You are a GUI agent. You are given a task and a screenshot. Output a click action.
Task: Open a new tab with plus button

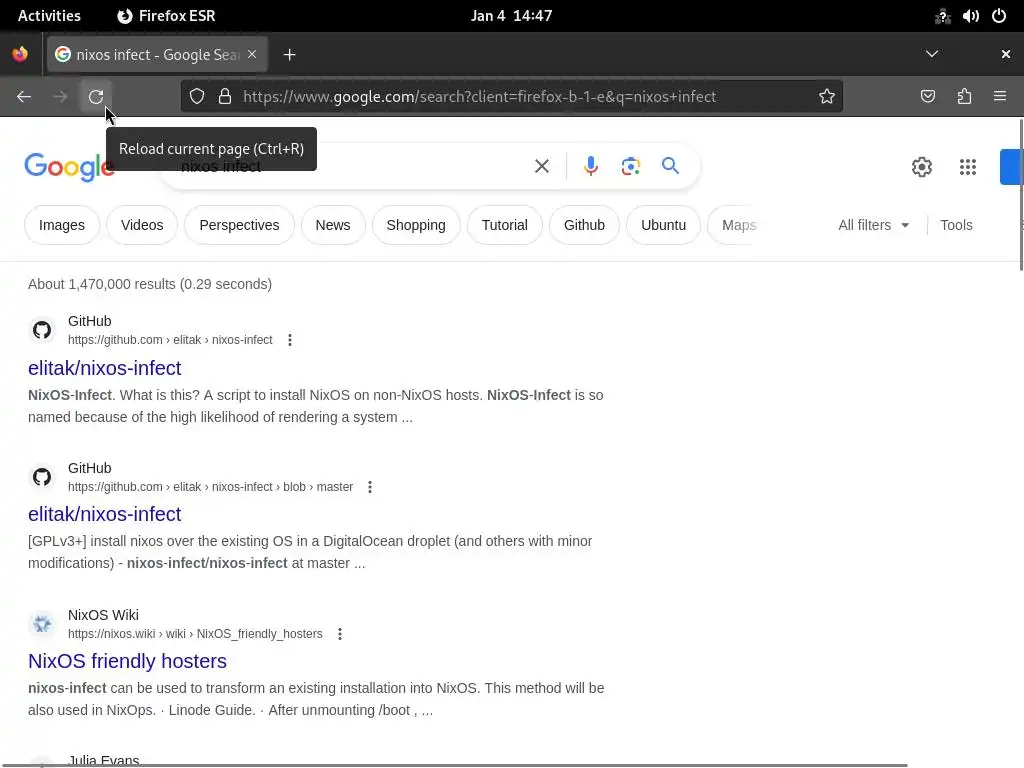pyautogui.click(x=290, y=55)
